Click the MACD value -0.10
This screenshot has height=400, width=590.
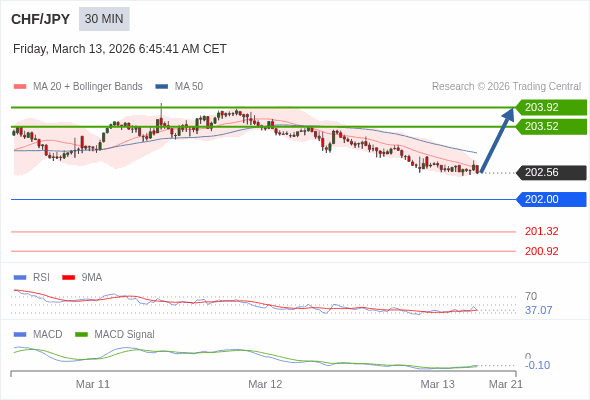click(x=537, y=365)
